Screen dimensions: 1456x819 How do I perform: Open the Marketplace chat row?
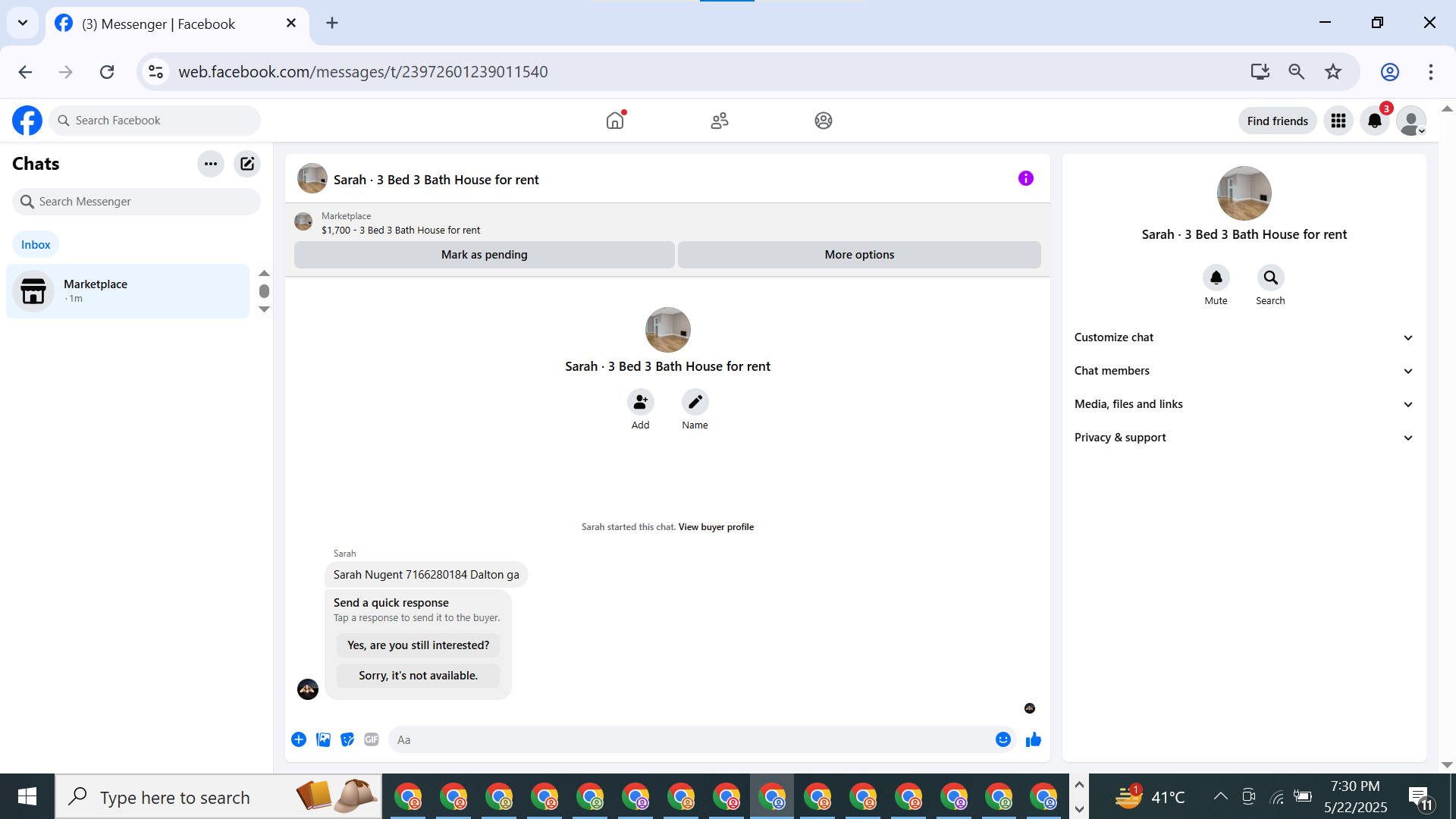[127, 291]
